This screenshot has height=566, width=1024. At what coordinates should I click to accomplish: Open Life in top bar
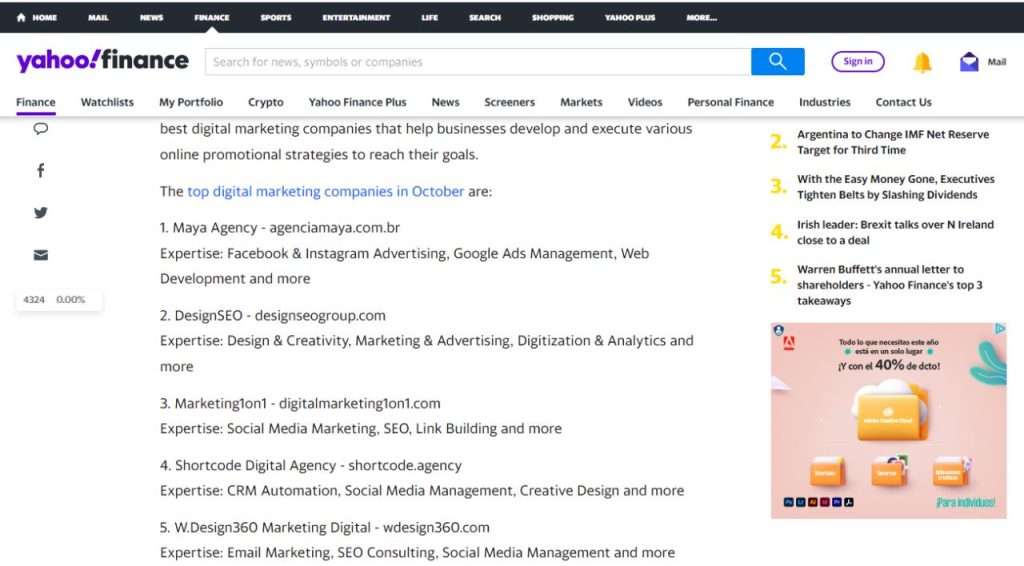[429, 18]
